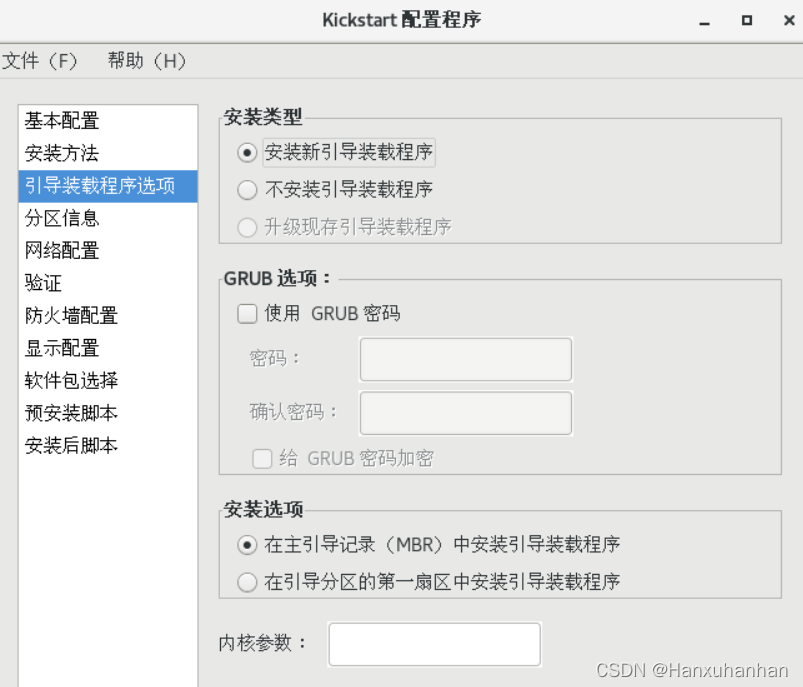Viewport: 803px width, 687px height.
Task: Click the 内核参数 input field
Action: 434,644
